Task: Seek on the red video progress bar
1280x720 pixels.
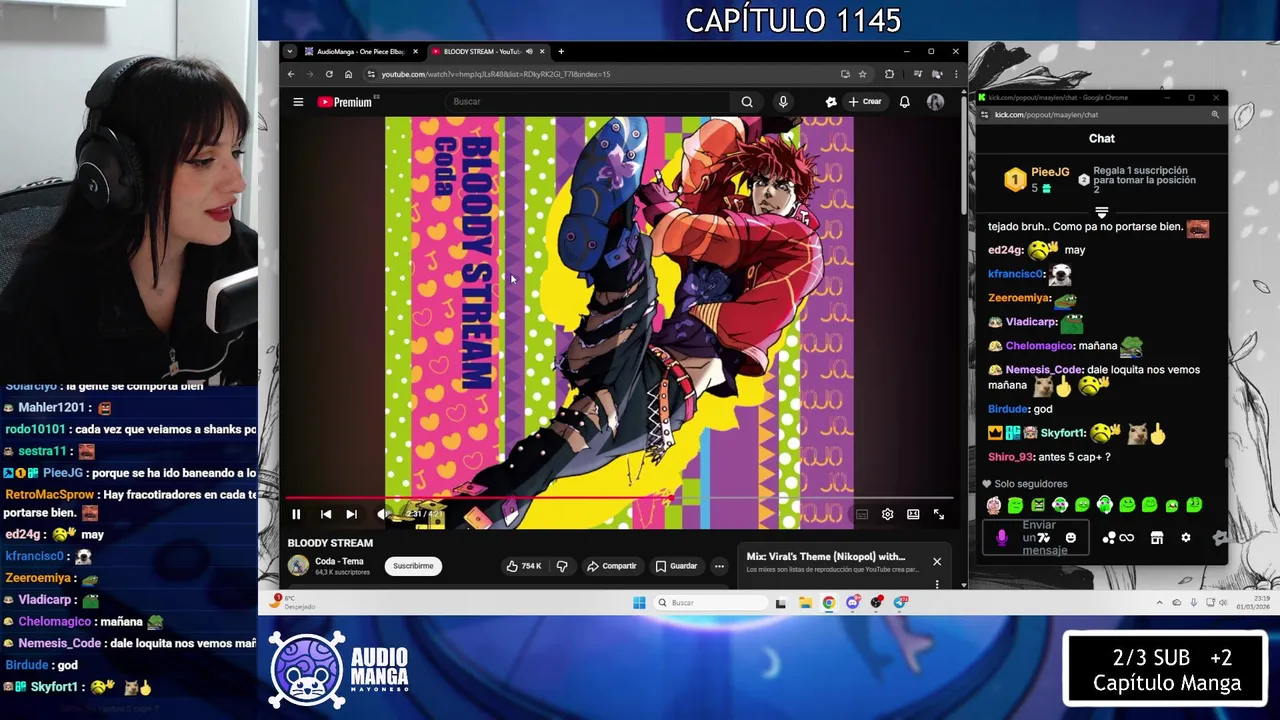Action: [619, 497]
